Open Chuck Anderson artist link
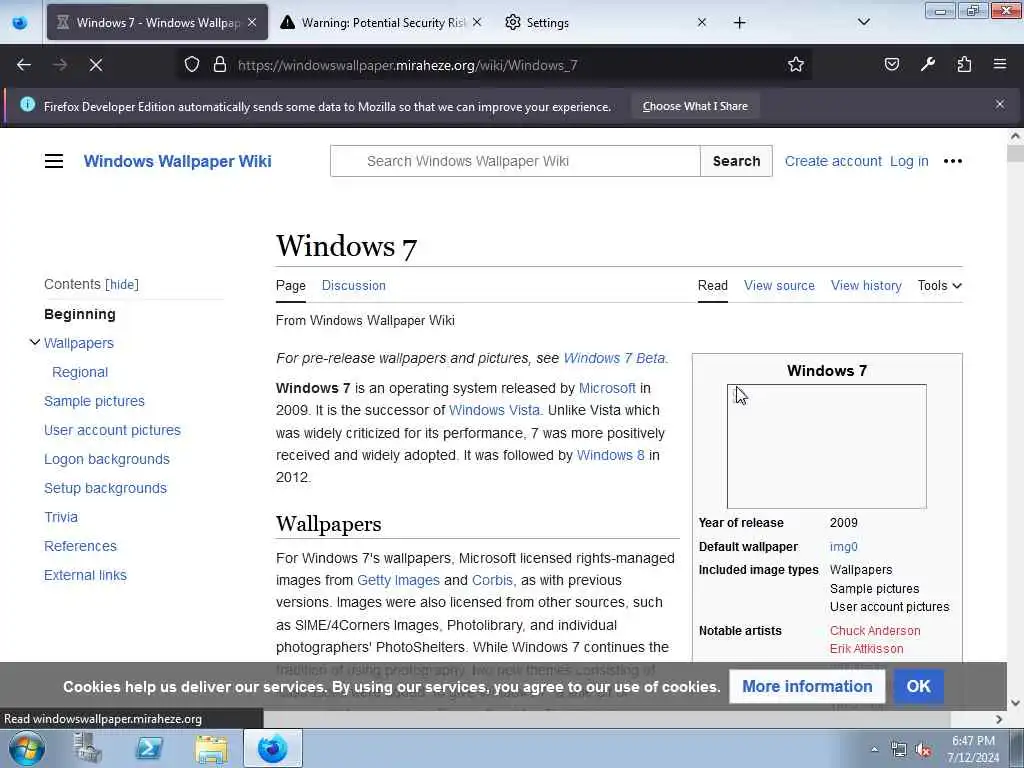This screenshot has height=768, width=1024. pyautogui.click(x=875, y=630)
